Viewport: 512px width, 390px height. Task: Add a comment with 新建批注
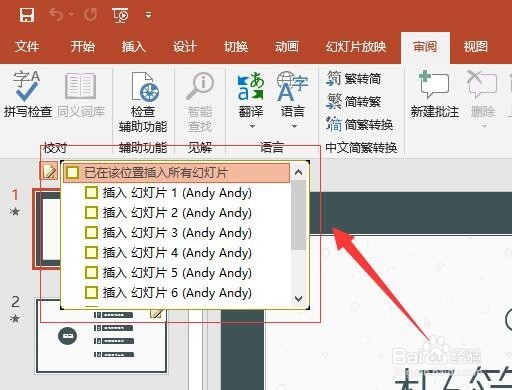pos(435,94)
